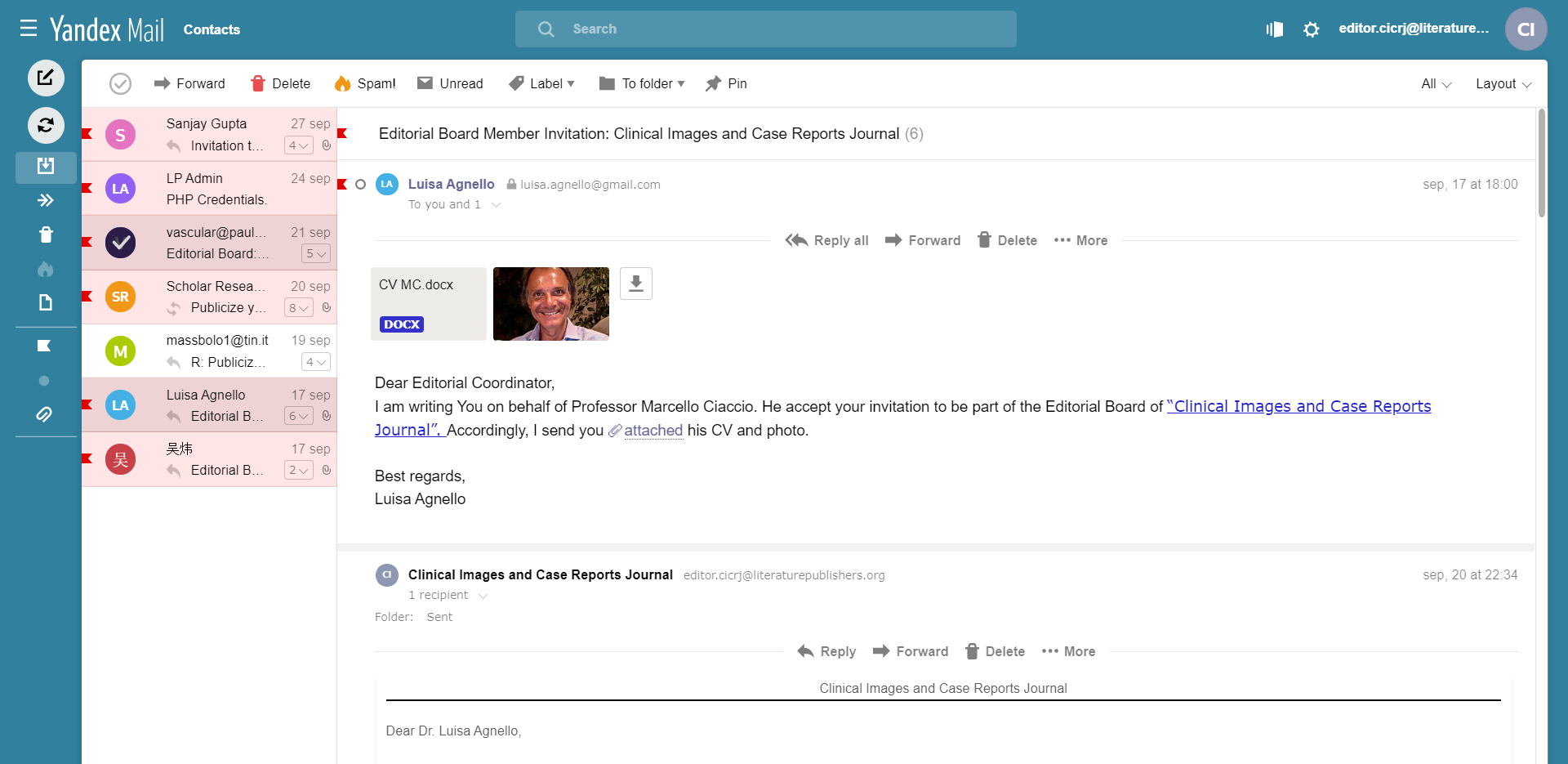Expand the Layout dropdown menu
This screenshot has width=1568, height=764.
(1503, 83)
